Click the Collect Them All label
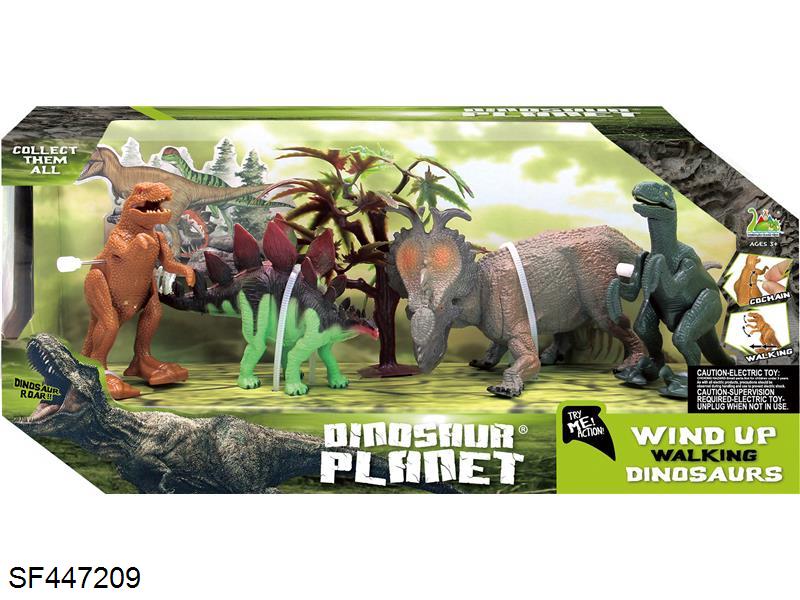Viewport: 800px width, 600px height. 44,160
